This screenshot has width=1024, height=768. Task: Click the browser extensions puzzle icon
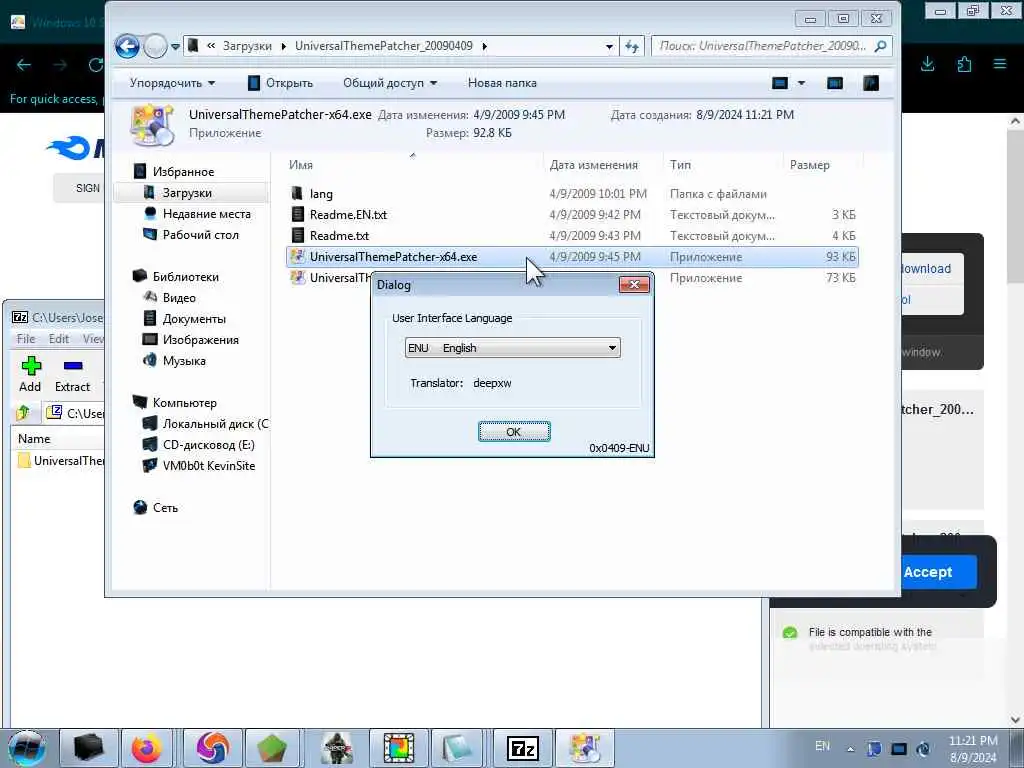coord(964,64)
